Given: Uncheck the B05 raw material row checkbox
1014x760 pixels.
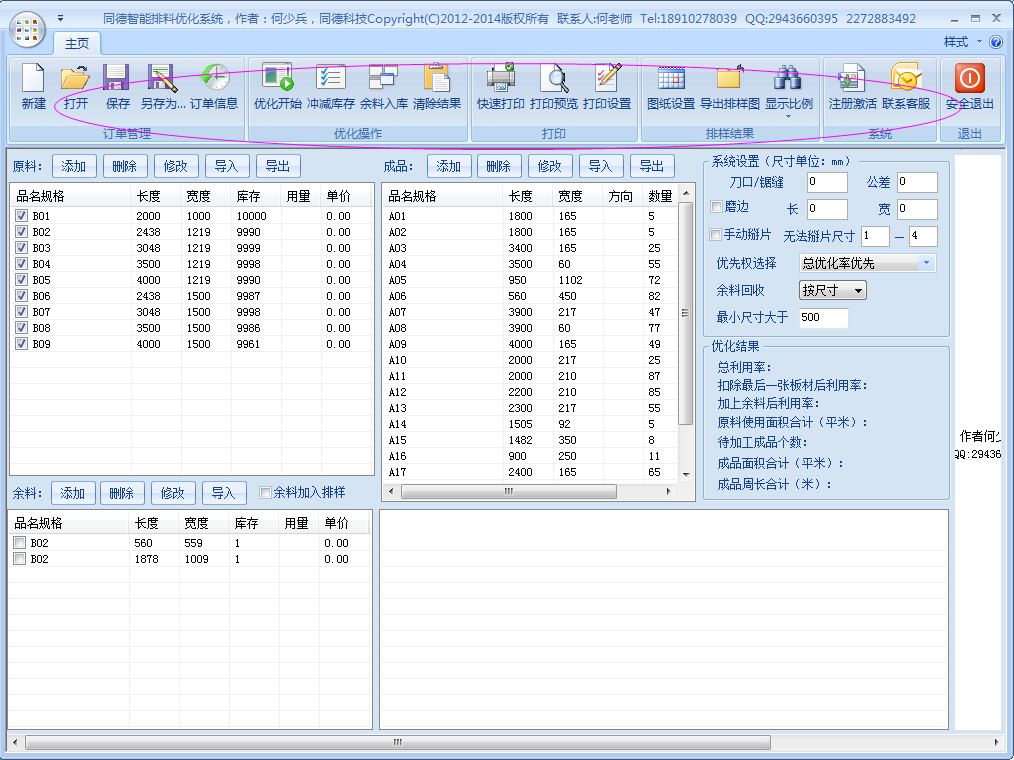Looking at the screenshot, I should pos(22,280).
